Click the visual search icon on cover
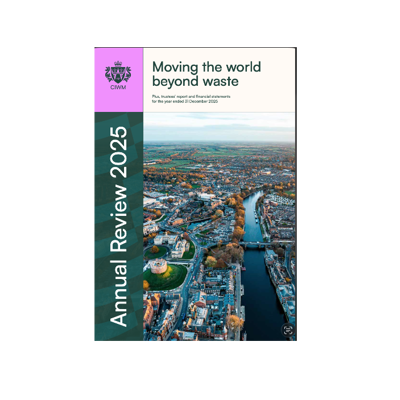 pos(288,330)
